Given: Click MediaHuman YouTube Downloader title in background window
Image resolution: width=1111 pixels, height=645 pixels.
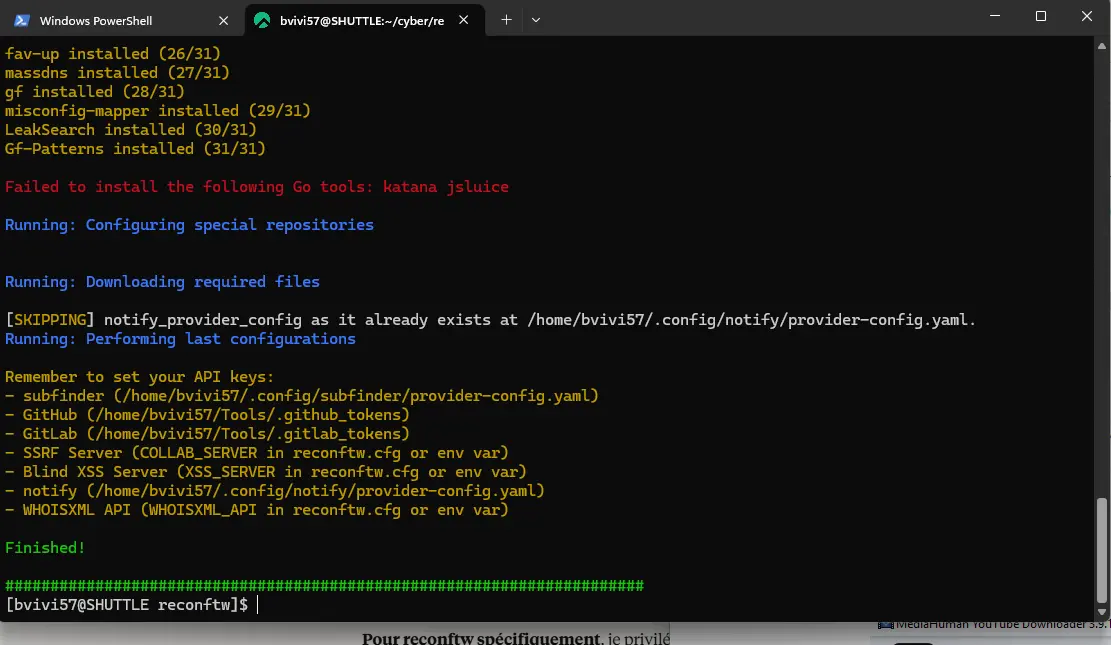Looking at the screenshot, I should pyautogui.click(x=993, y=624).
